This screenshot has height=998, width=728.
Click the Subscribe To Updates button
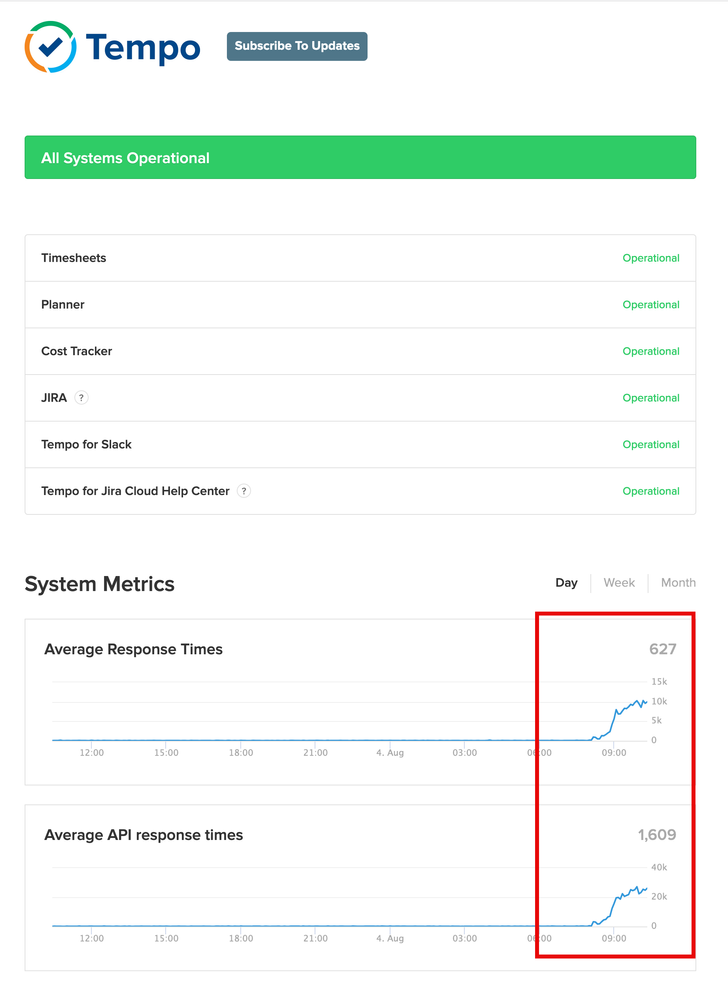[x=297, y=46]
